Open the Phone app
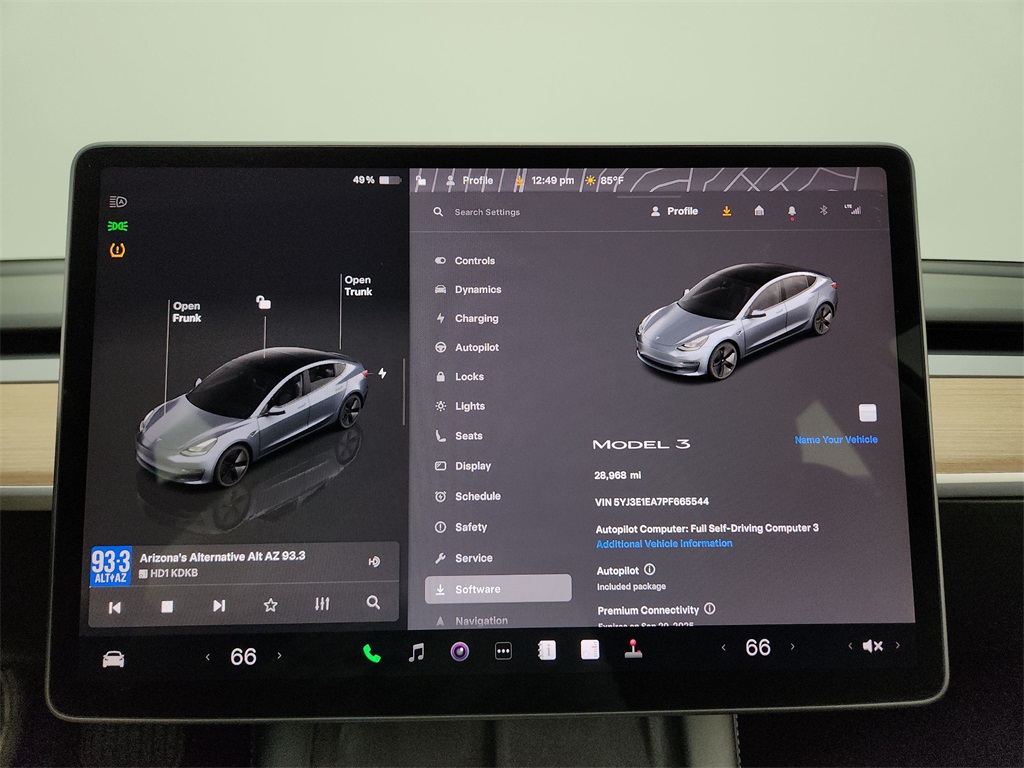This screenshot has height=768, width=1024. pyautogui.click(x=372, y=653)
